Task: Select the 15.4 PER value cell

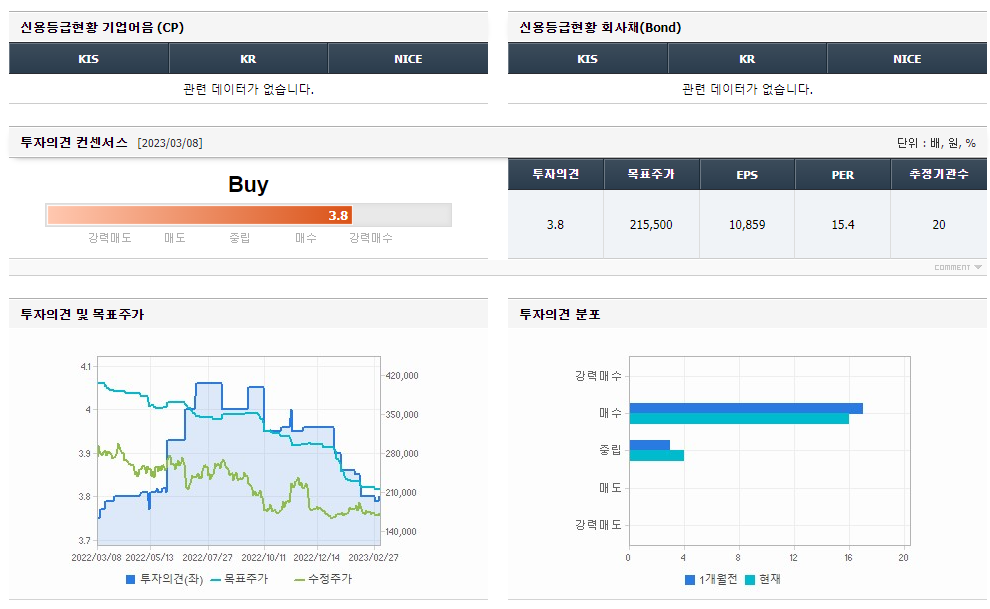Action: pyautogui.click(x=843, y=225)
